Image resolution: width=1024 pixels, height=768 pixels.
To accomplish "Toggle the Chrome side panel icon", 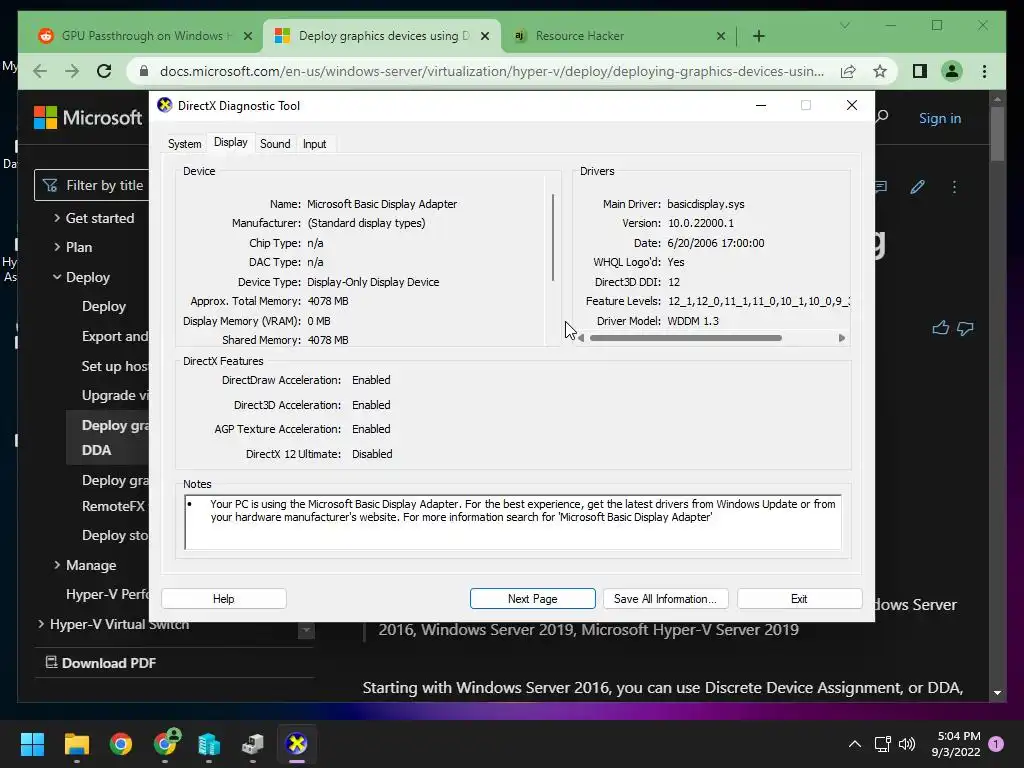I will [x=920, y=71].
